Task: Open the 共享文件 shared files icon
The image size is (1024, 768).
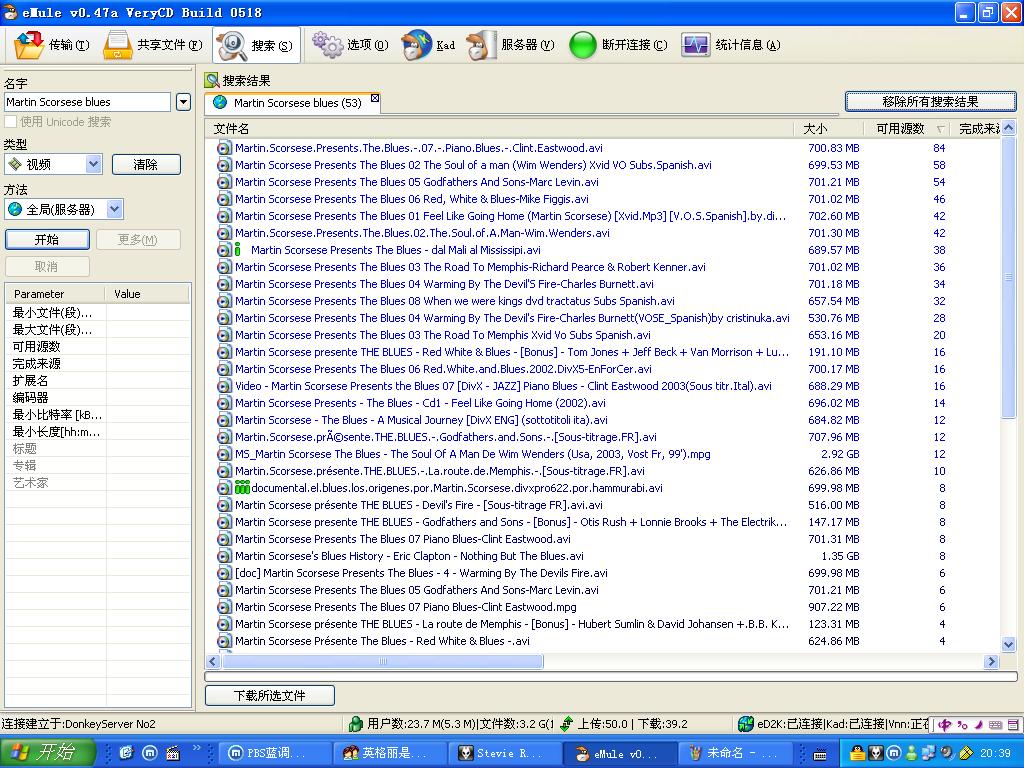Action: (118, 45)
